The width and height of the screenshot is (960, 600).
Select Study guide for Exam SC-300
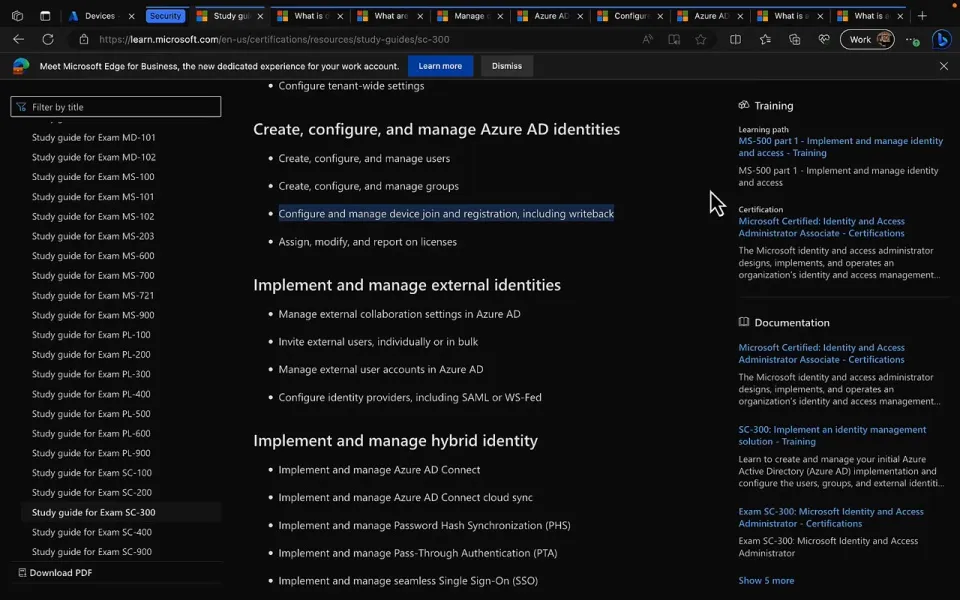click(94, 512)
